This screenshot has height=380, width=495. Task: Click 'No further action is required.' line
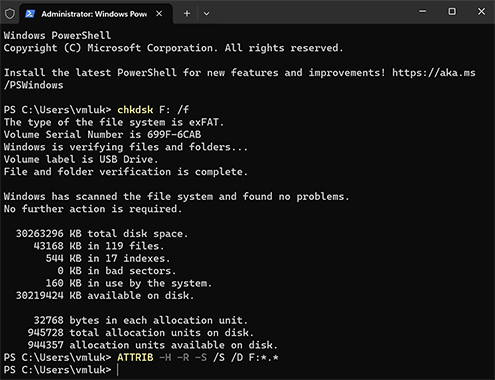pos(93,209)
